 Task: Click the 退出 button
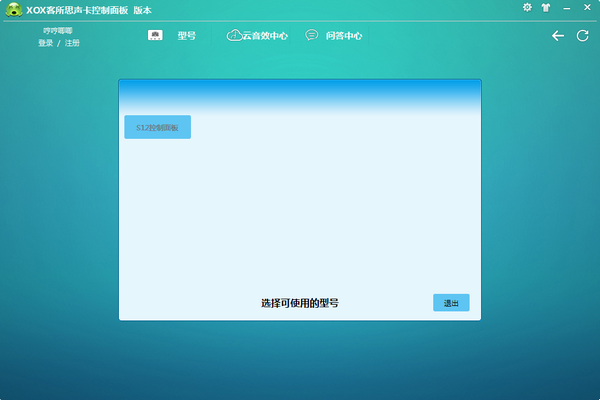[x=451, y=303]
